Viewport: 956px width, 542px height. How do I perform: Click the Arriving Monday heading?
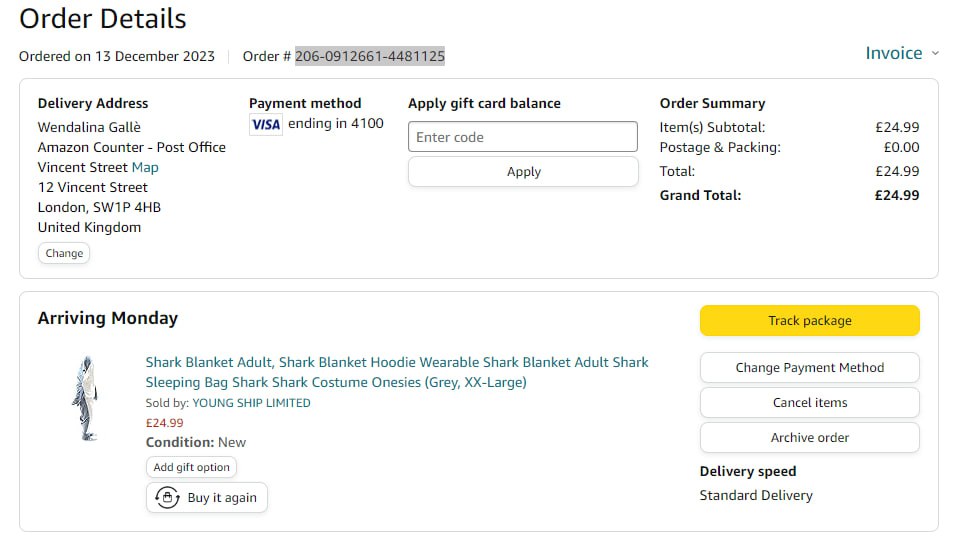108,318
